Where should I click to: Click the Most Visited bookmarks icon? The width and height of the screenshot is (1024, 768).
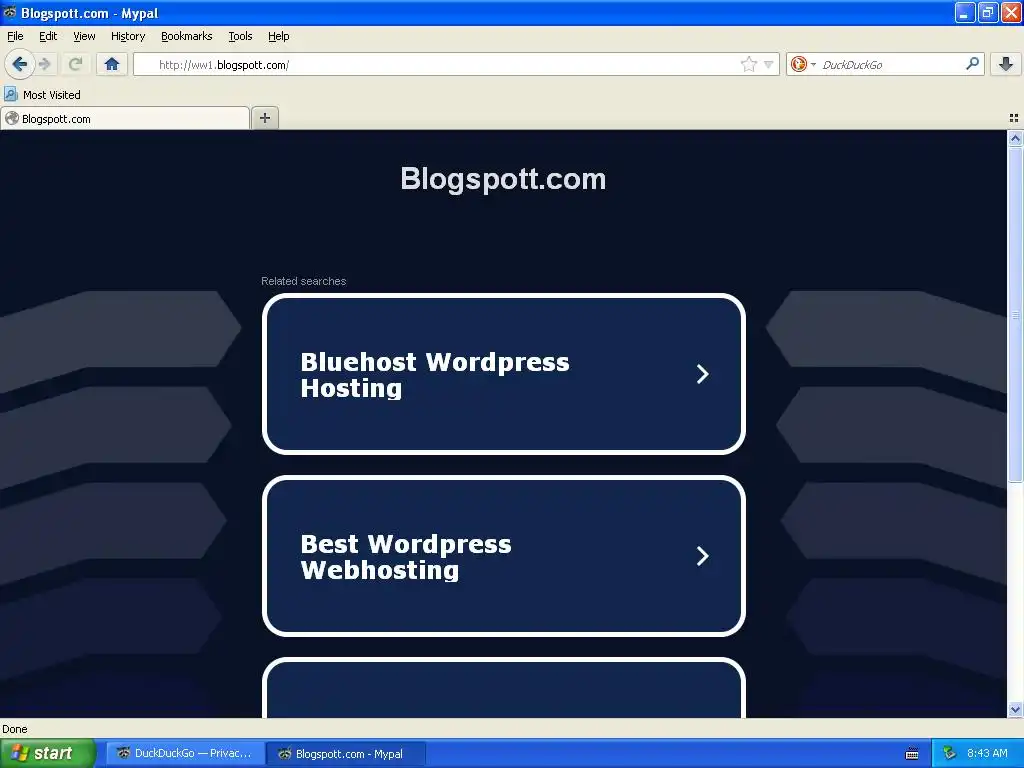(10, 95)
